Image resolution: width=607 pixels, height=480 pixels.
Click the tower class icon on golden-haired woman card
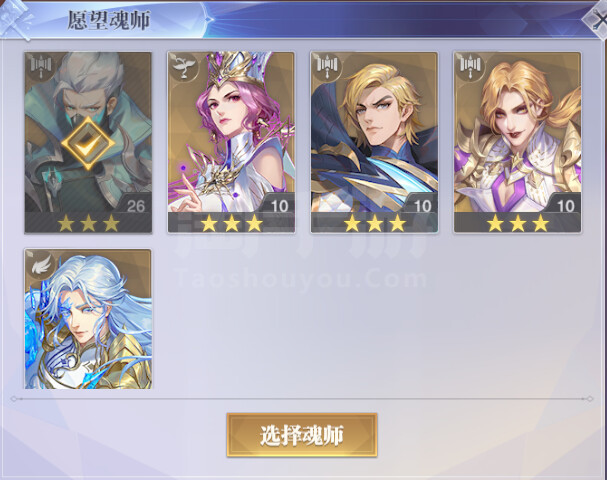[470, 65]
